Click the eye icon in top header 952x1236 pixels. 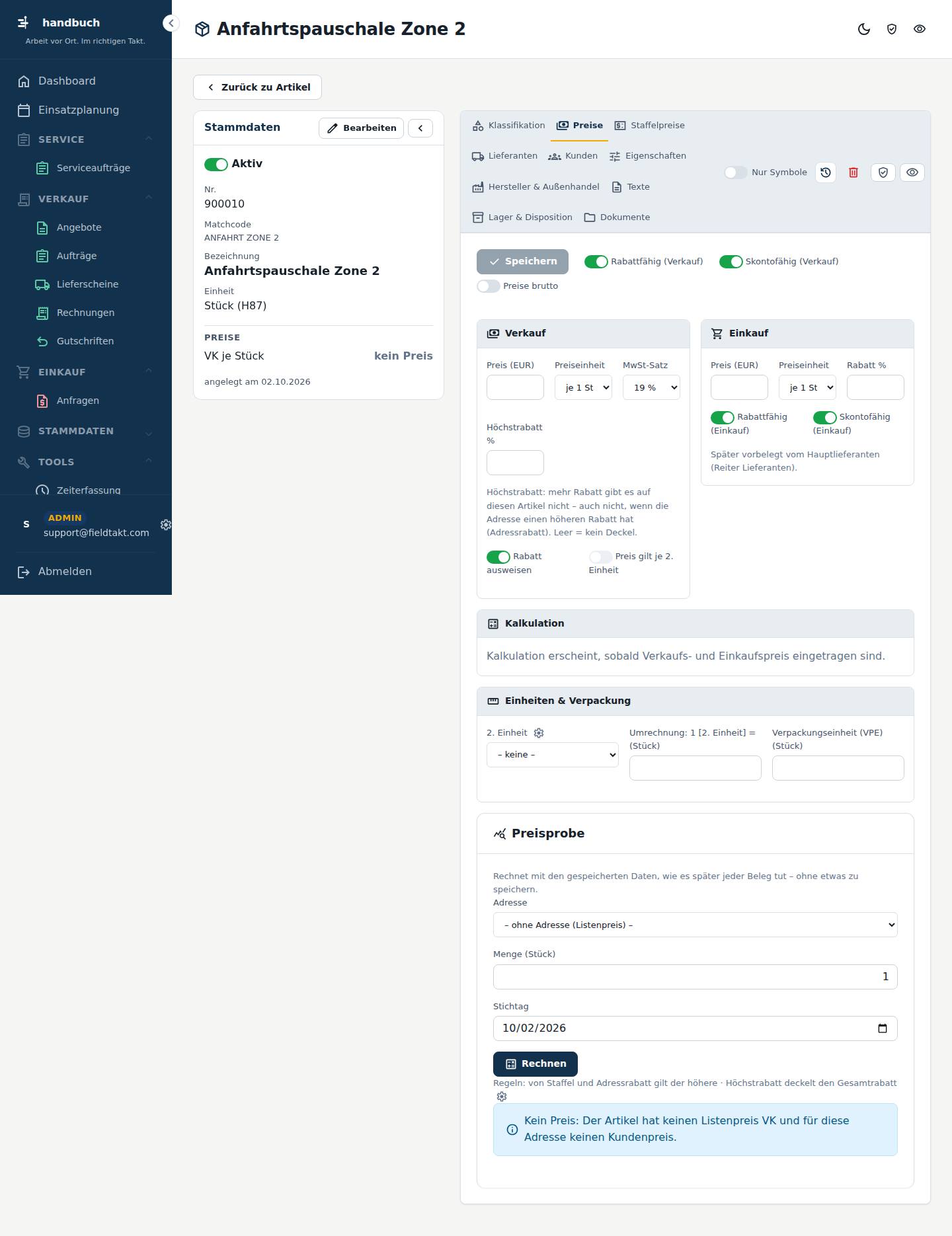(x=920, y=29)
